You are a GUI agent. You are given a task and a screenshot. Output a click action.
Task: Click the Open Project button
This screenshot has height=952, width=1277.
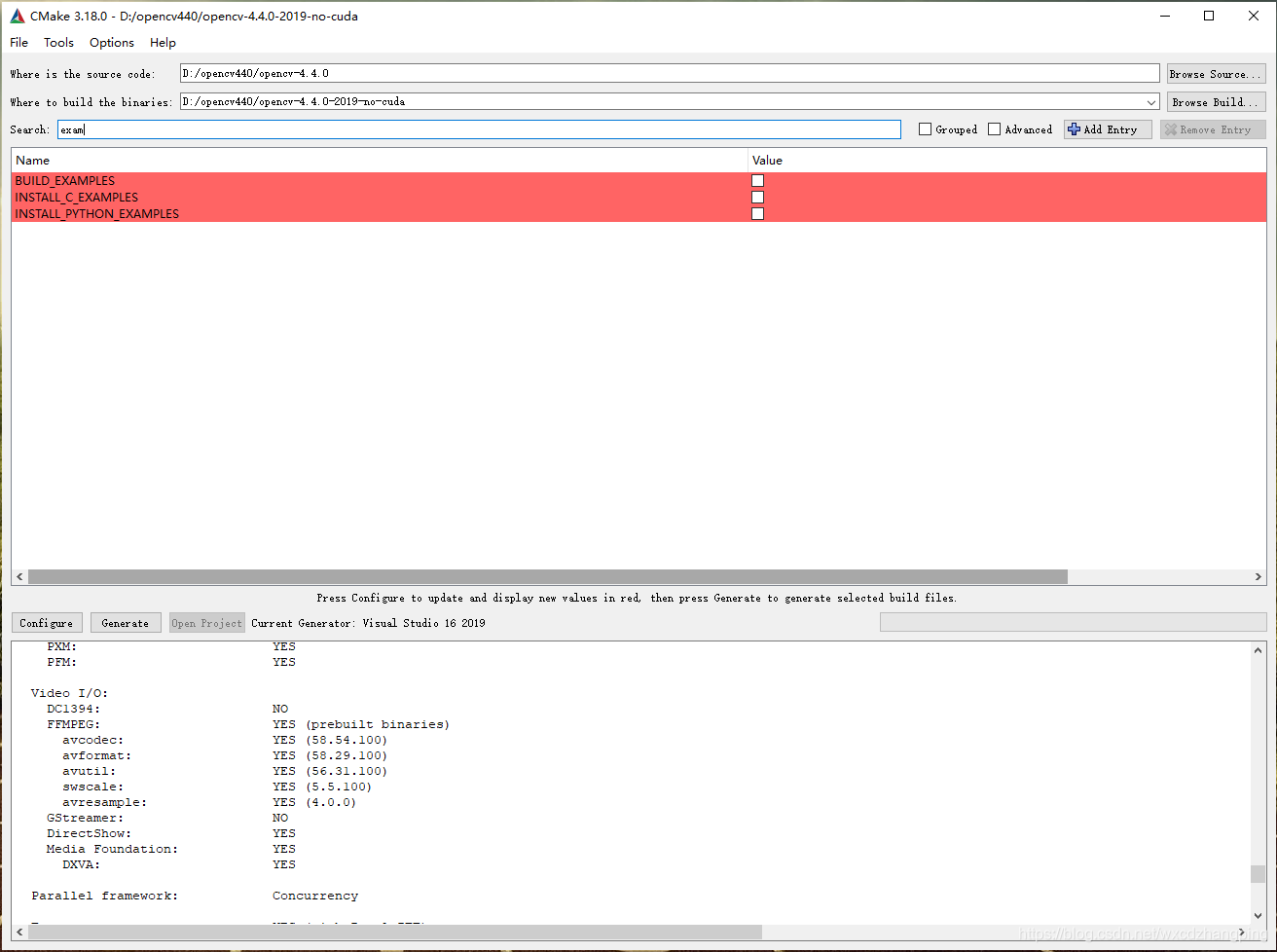(x=206, y=623)
